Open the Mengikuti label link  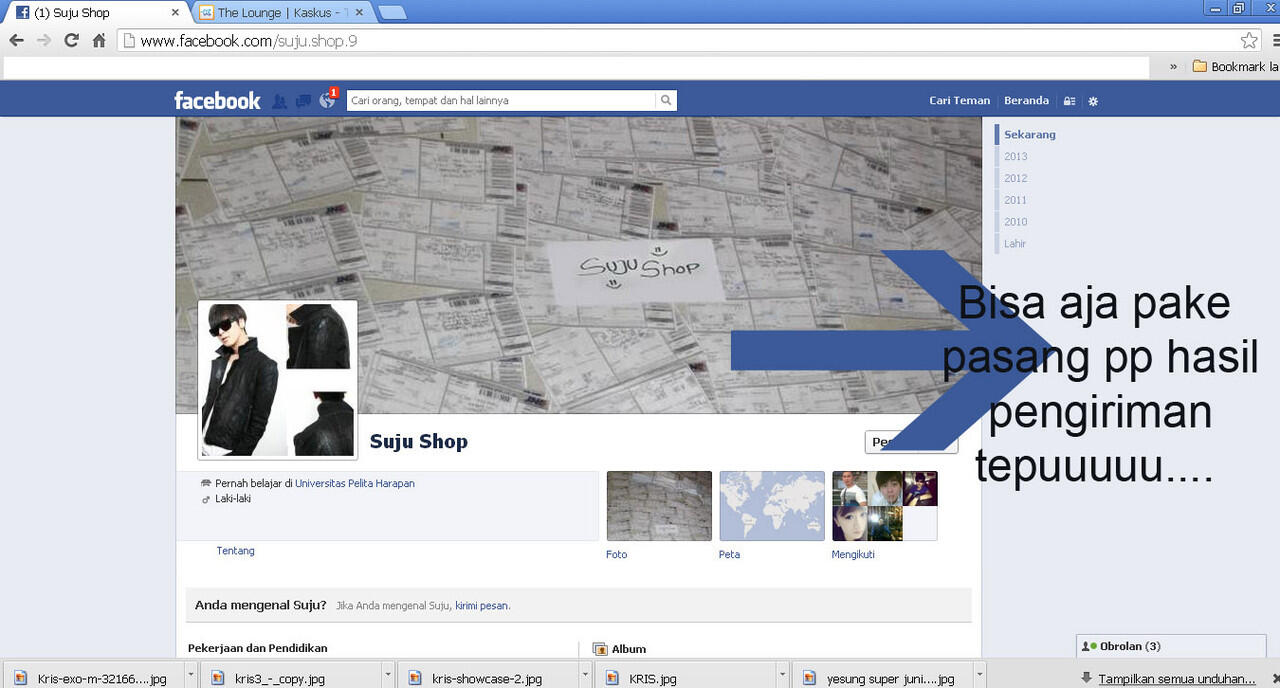pyautogui.click(x=853, y=554)
